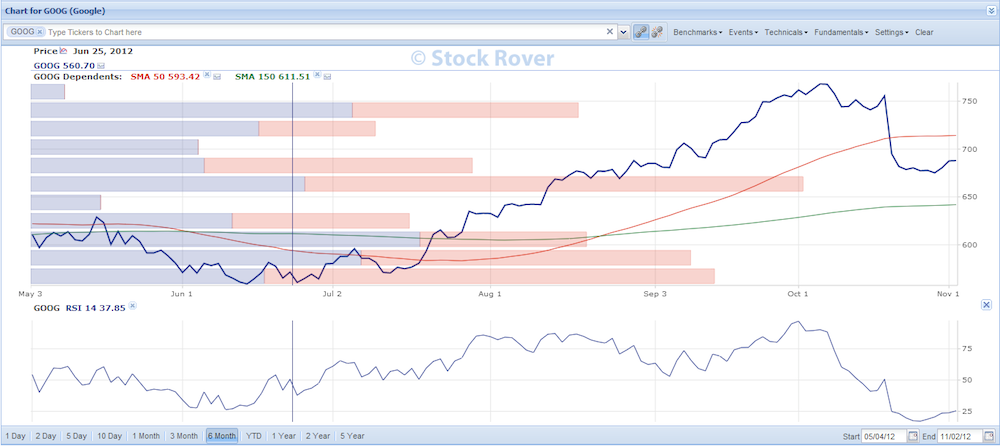Click the Clear button in toolbar
Image resolution: width=1000 pixels, height=446 pixels.
point(924,32)
